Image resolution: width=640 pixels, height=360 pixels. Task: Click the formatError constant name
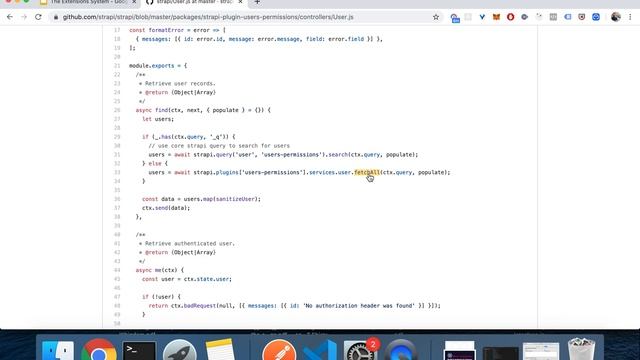166,30
